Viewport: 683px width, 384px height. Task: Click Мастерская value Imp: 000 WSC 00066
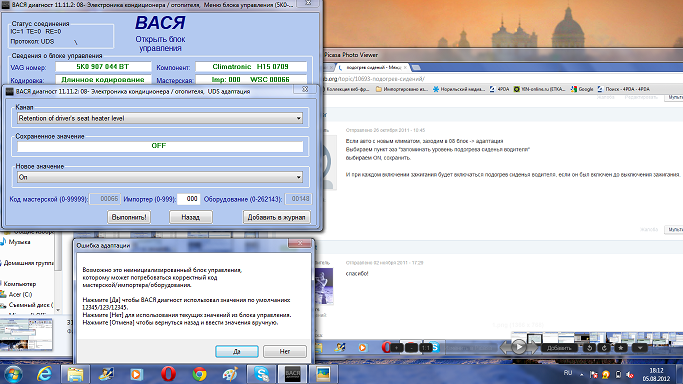pyautogui.click(x=251, y=80)
